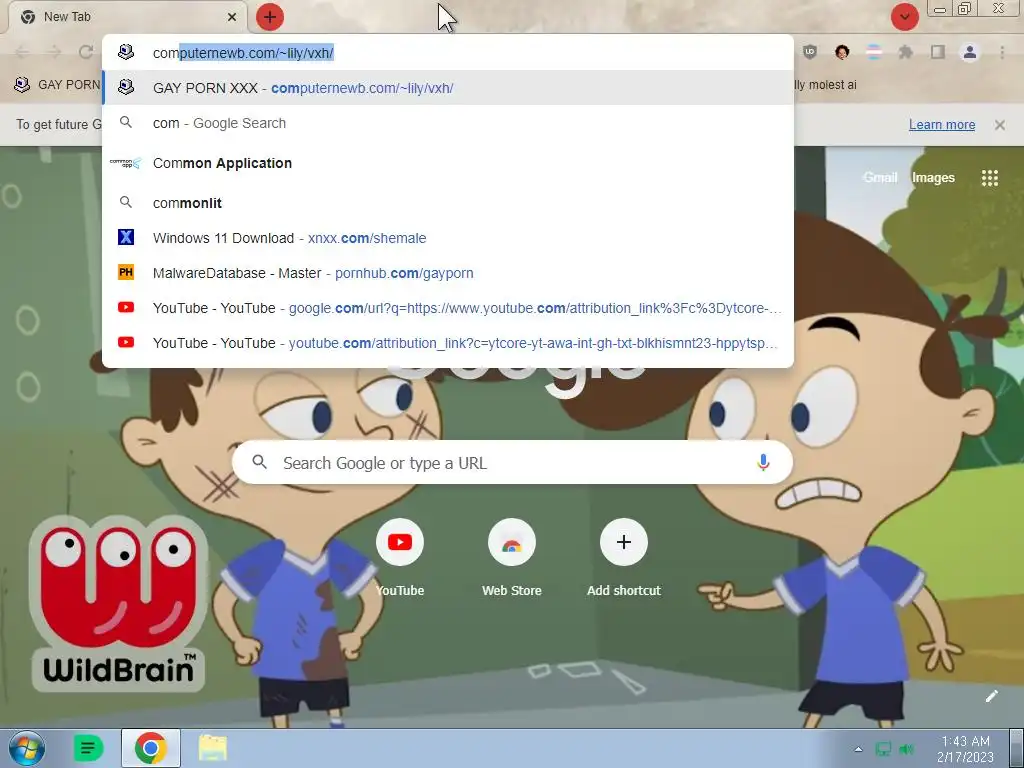
Task: Reload the current page
Action: coord(86,52)
